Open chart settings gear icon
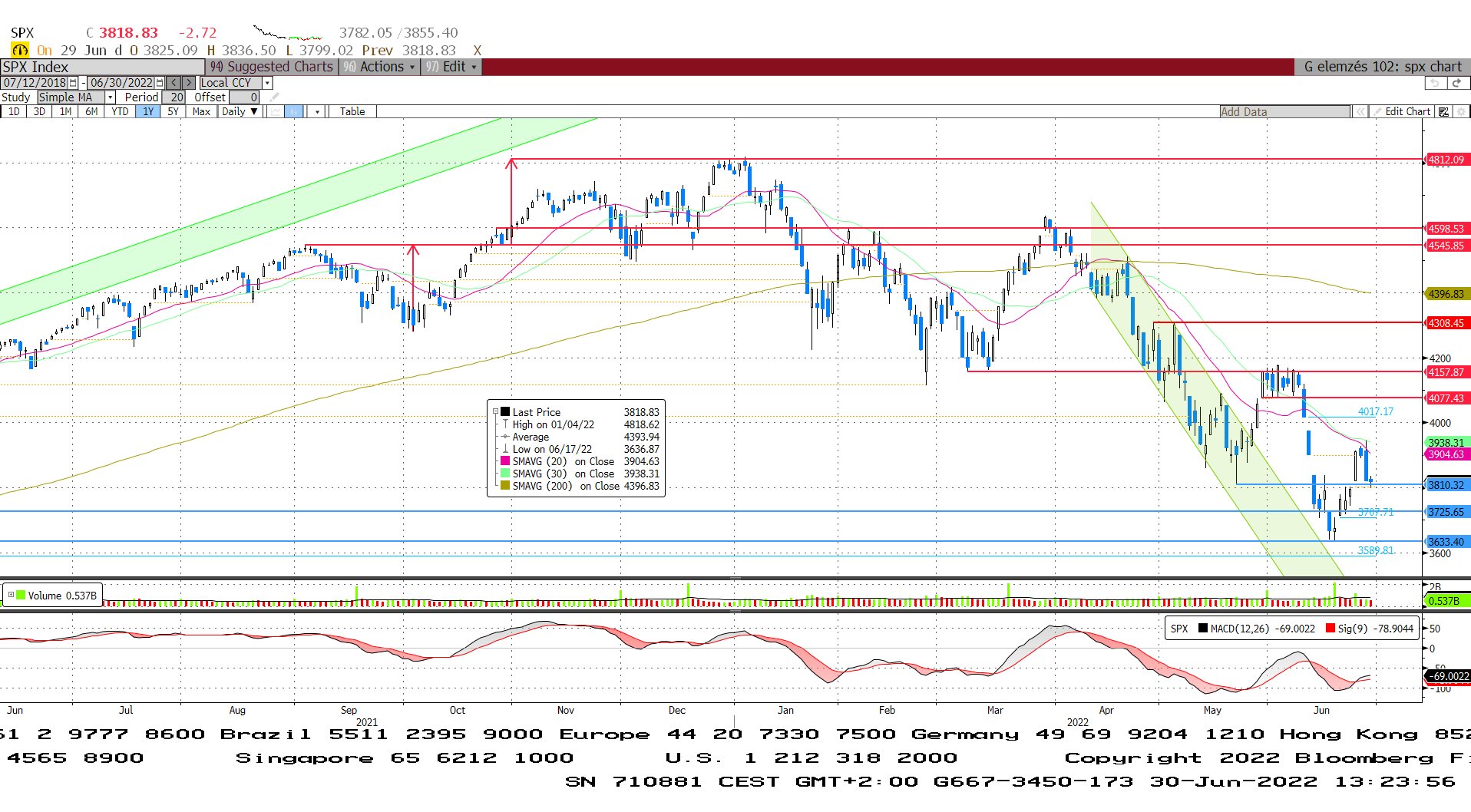Image resolution: width=1471 pixels, height=812 pixels. point(1461,112)
